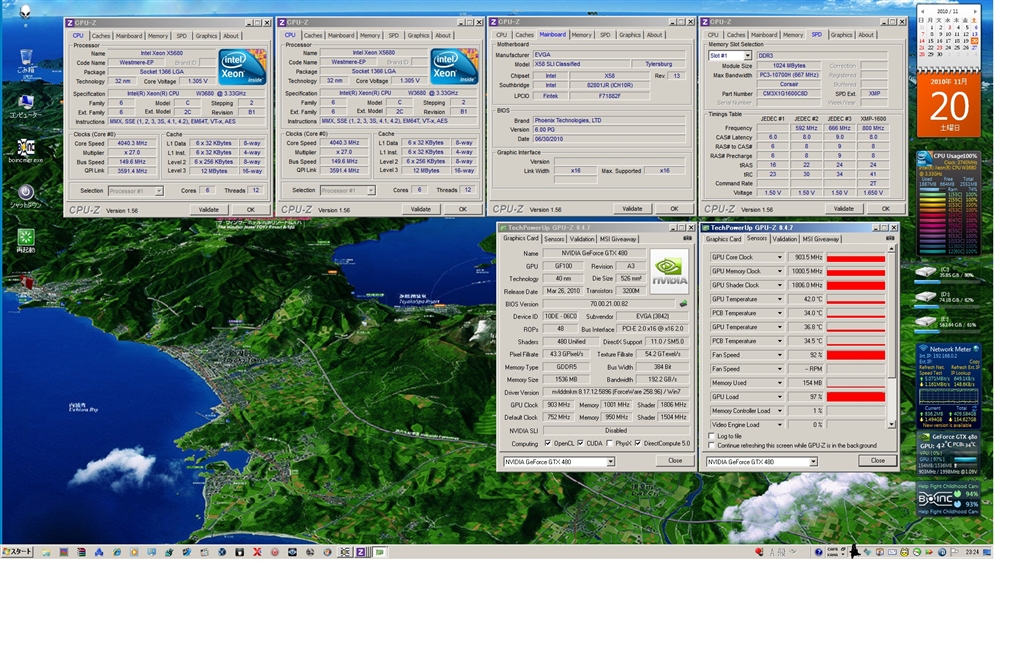Click the blue help icon in the system tray

point(818,552)
